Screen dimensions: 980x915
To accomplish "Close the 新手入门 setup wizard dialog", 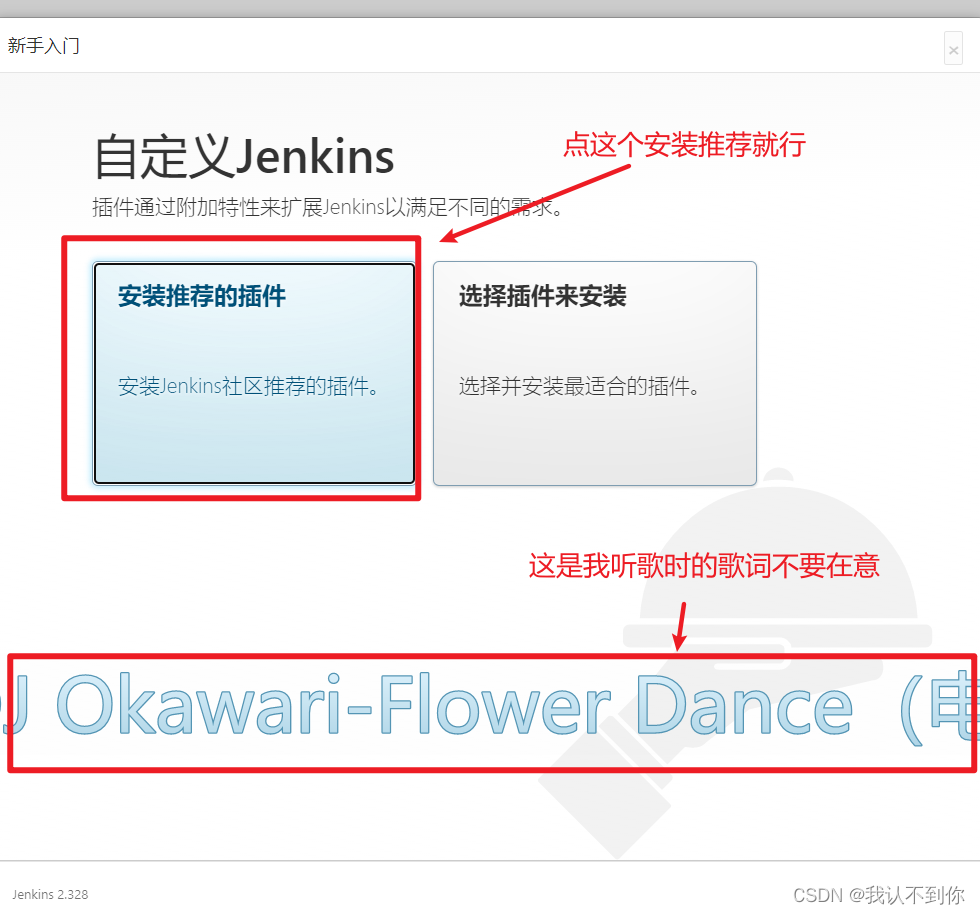I will click(953, 49).
